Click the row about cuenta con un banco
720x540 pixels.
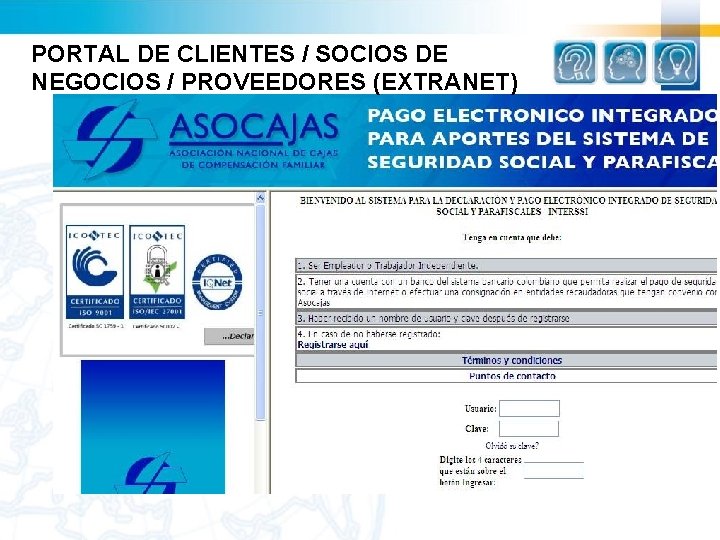pyautogui.click(x=506, y=292)
